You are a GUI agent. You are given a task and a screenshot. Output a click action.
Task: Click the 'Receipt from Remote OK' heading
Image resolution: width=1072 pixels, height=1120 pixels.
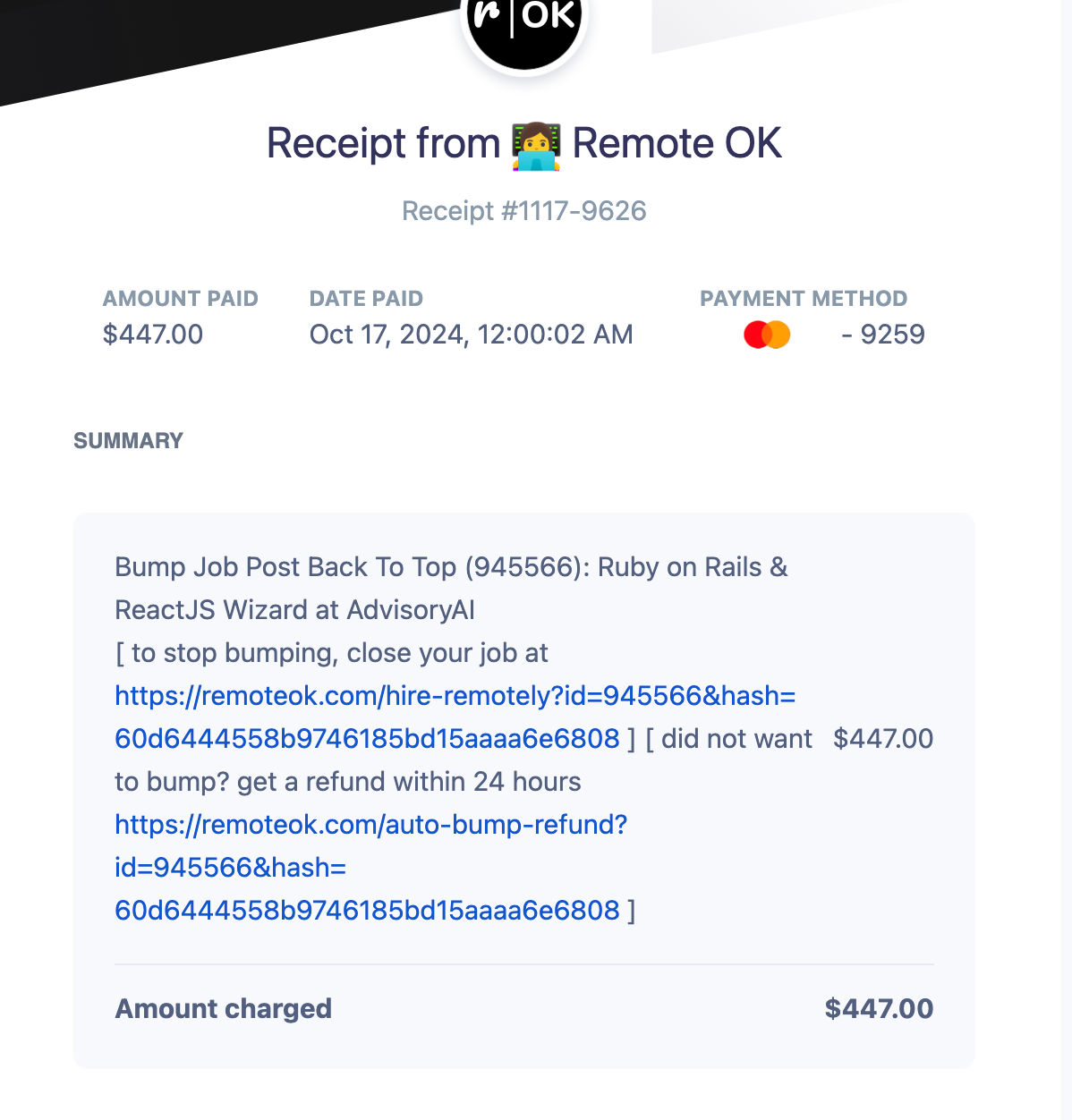(x=523, y=144)
